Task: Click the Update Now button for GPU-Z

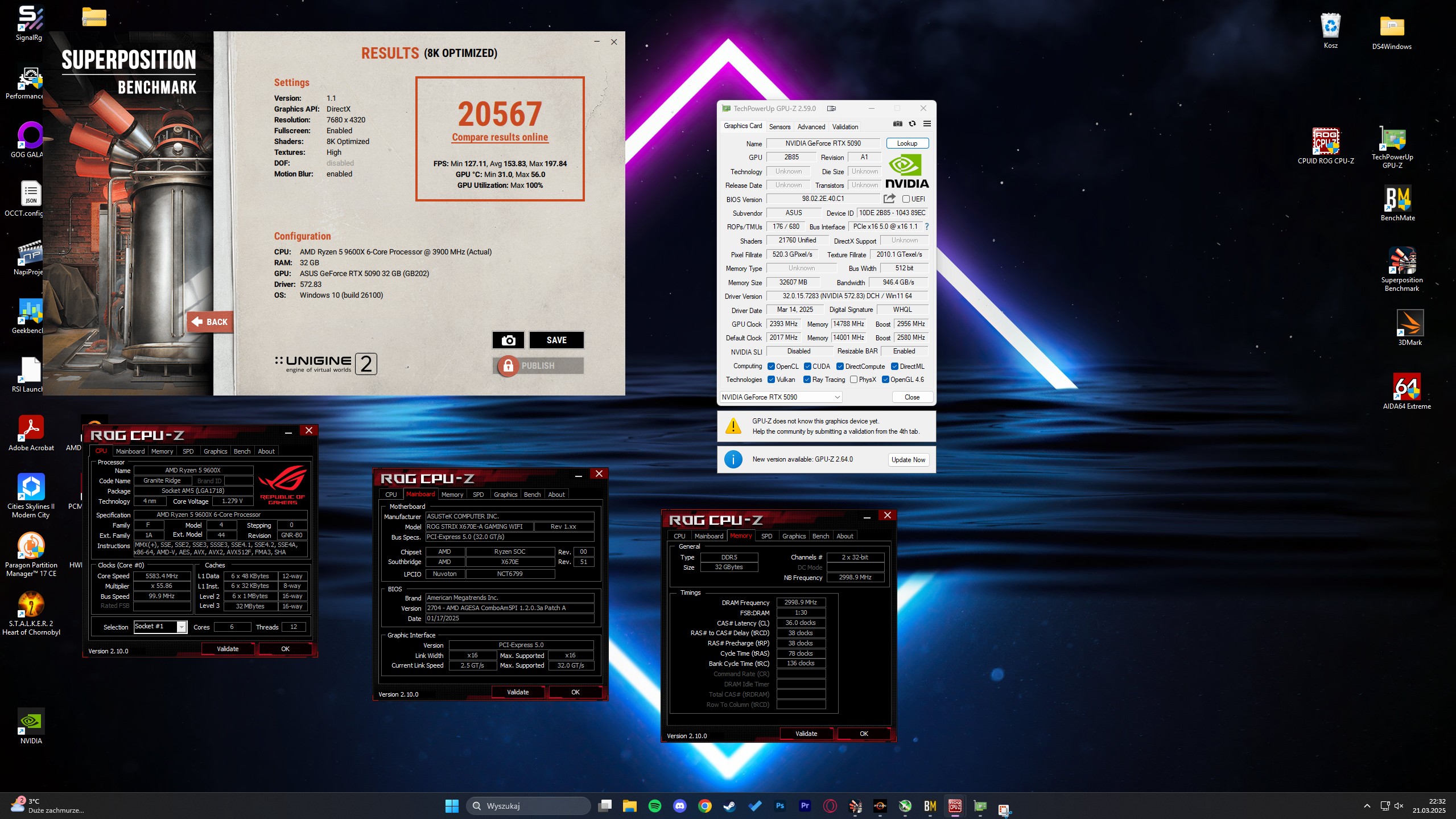Action: [x=908, y=460]
